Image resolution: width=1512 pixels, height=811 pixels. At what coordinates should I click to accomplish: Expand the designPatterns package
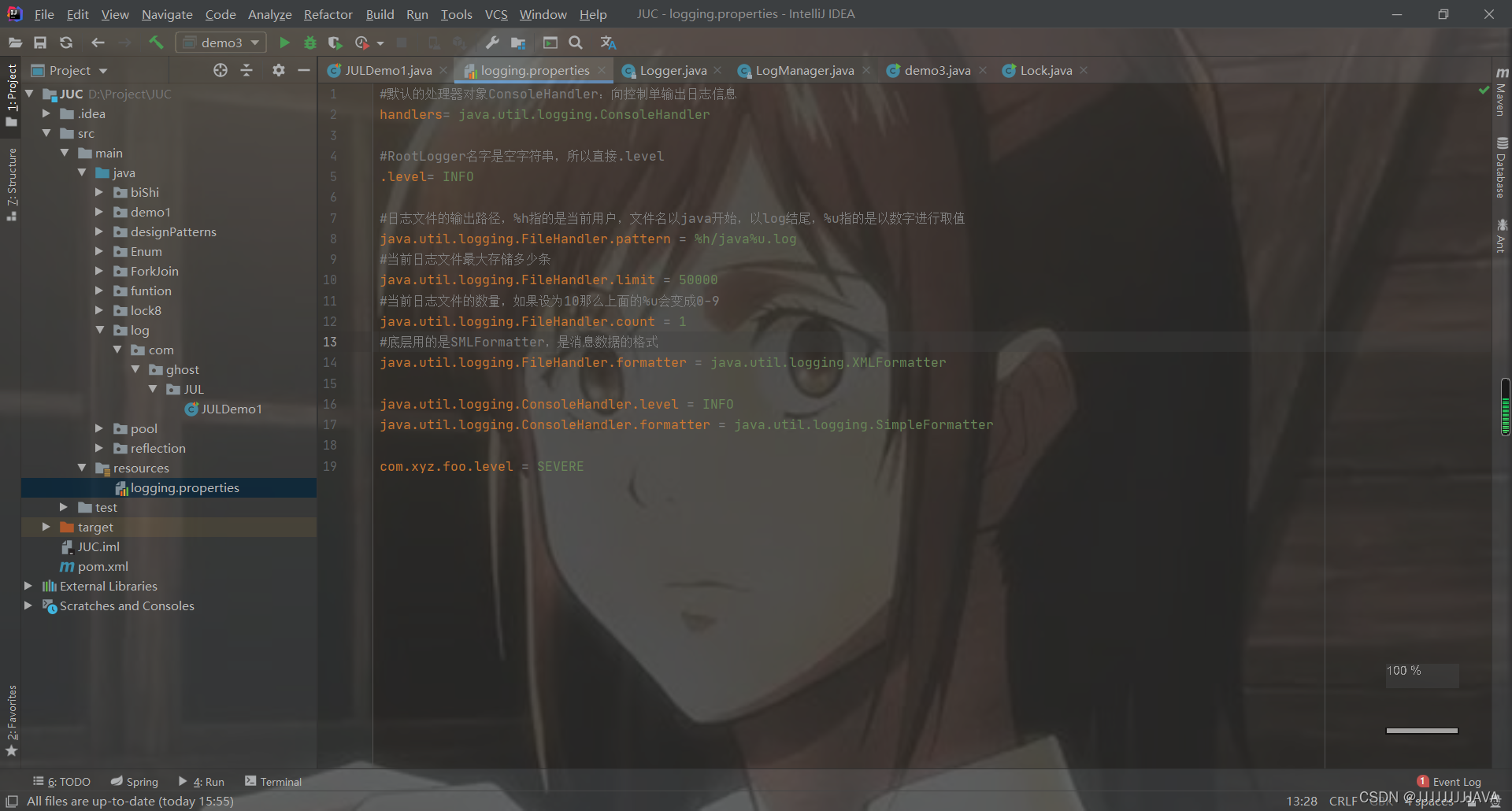(99, 231)
